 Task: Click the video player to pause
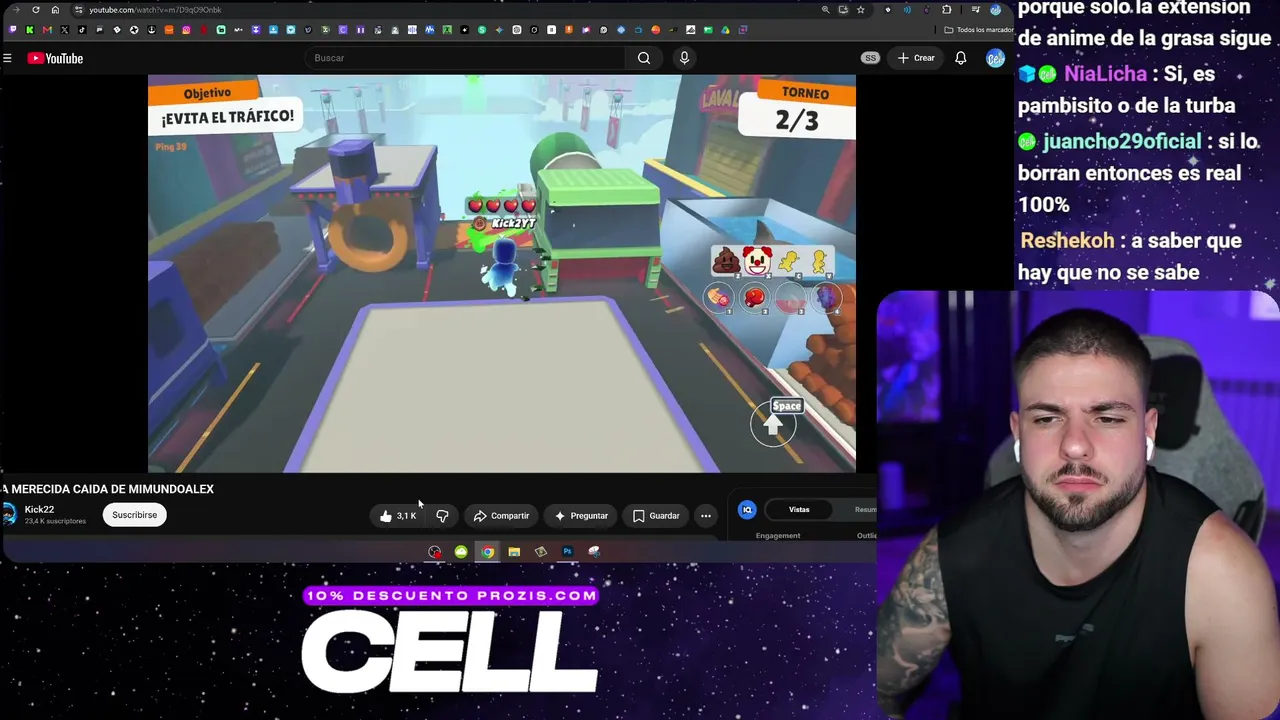(502, 273)
